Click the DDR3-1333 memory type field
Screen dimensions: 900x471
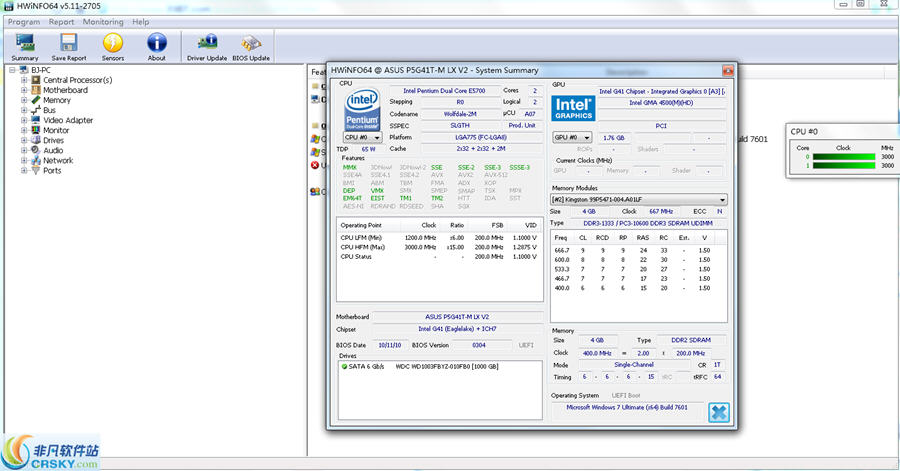pyautogui.click(x=648, y=223)
